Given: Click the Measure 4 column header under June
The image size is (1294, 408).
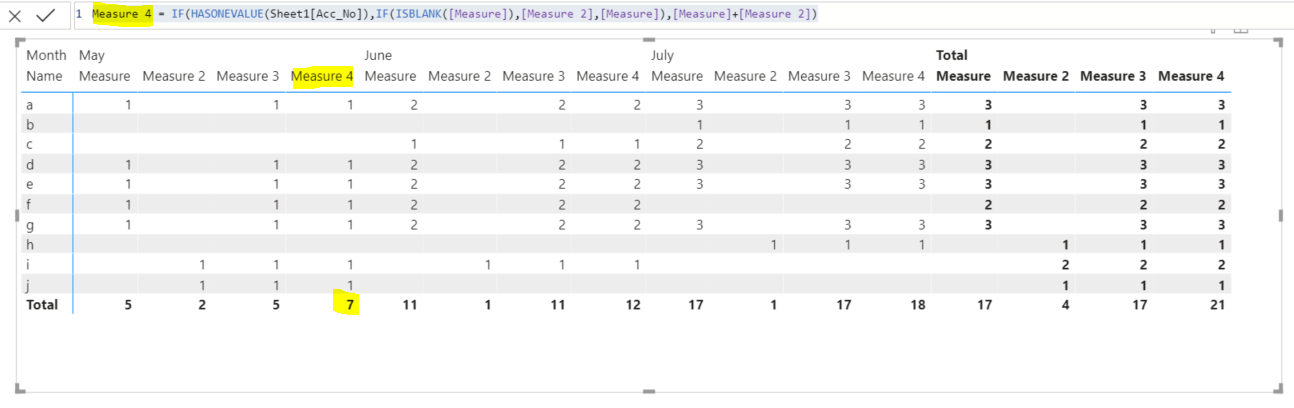Looking at the screenshot, I should (x=608, y=76).
